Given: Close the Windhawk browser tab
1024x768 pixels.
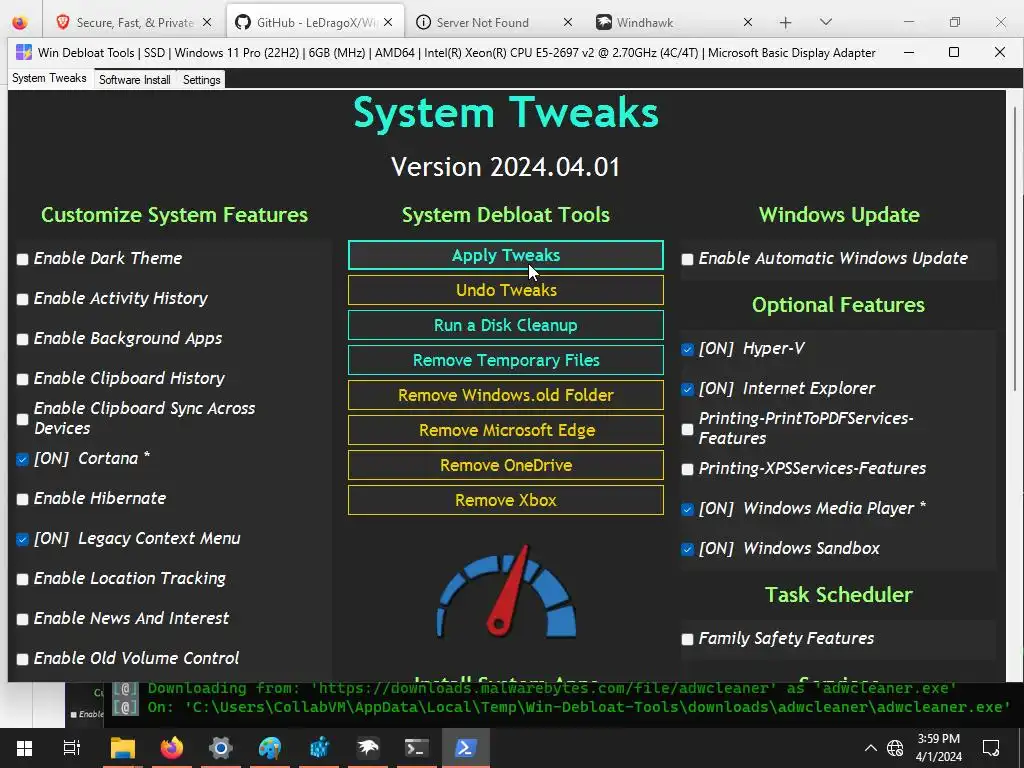Looking at the screenshot, I should [x=748, y=22].
